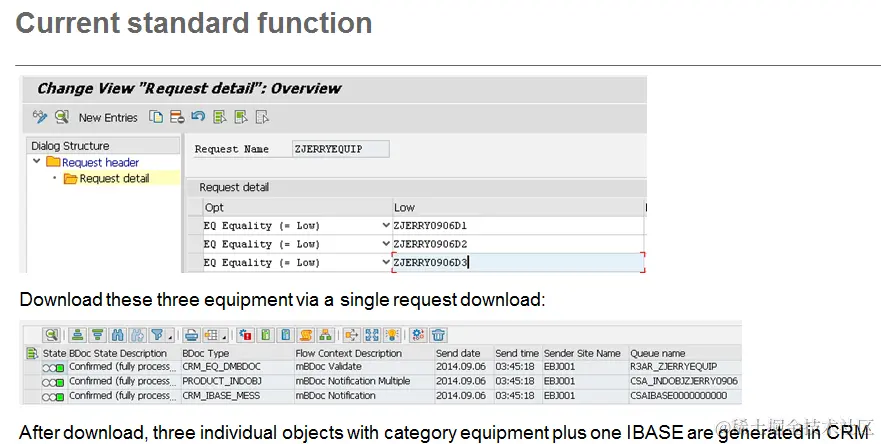Click the Set Filter funnel icon
The image size is (881, 444).
click(x=157, y=335)
